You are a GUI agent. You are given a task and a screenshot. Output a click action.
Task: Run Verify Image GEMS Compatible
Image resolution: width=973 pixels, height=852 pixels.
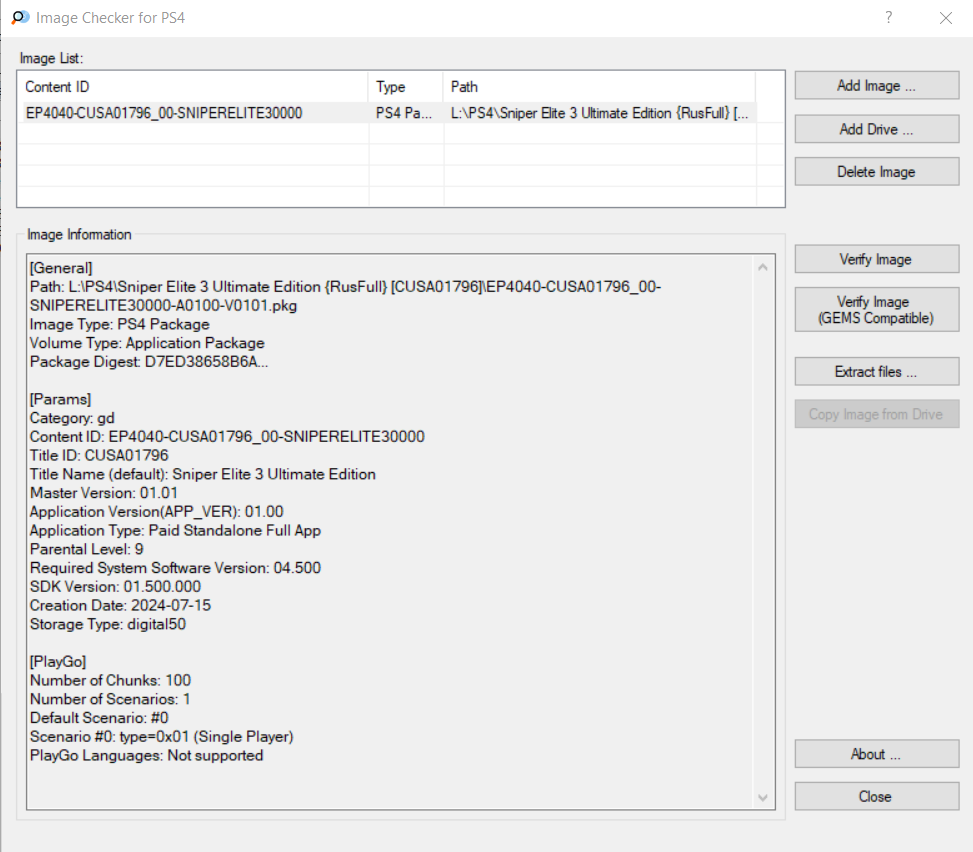tap(876, 310)
